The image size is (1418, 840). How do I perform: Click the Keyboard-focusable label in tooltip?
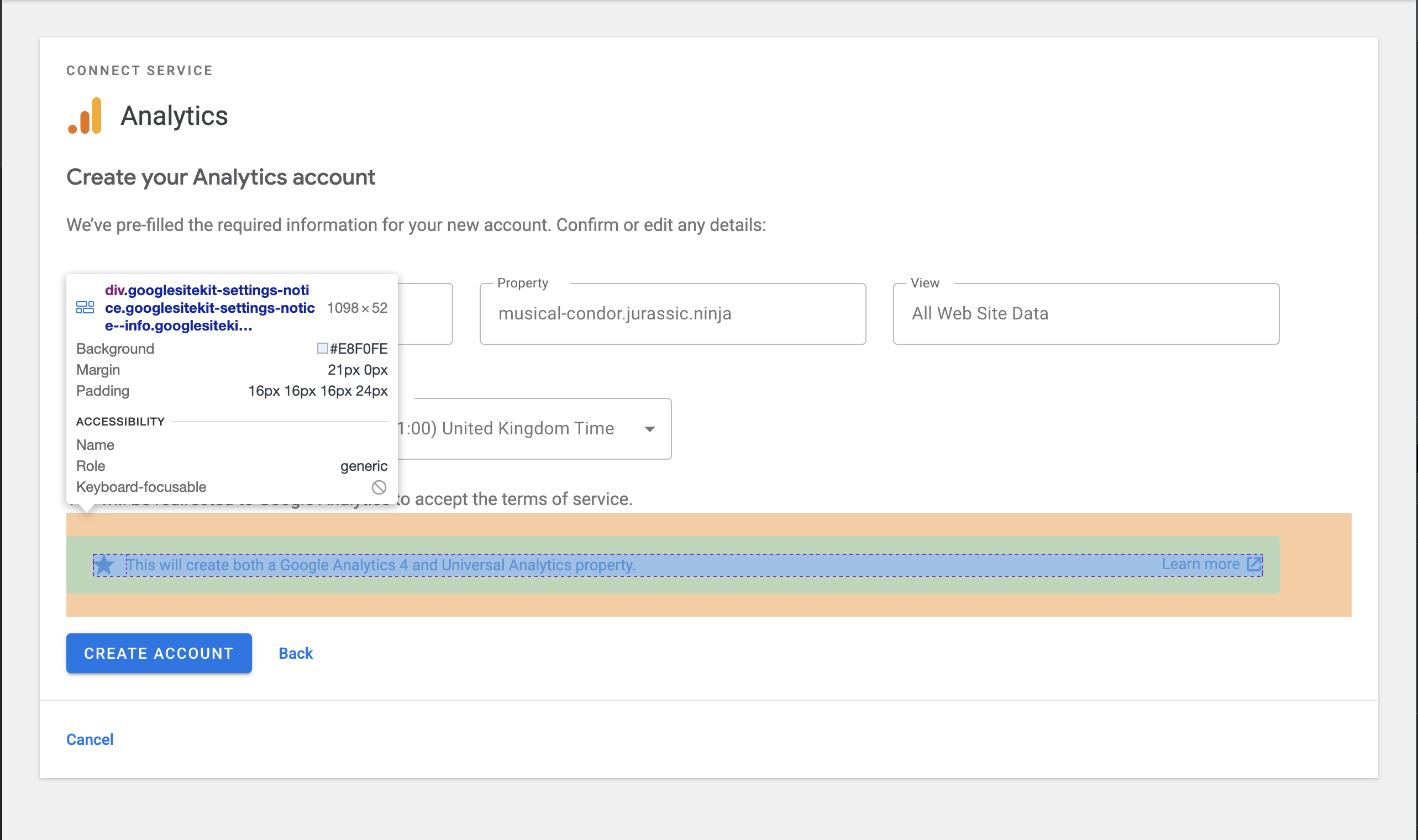(141, 487)
